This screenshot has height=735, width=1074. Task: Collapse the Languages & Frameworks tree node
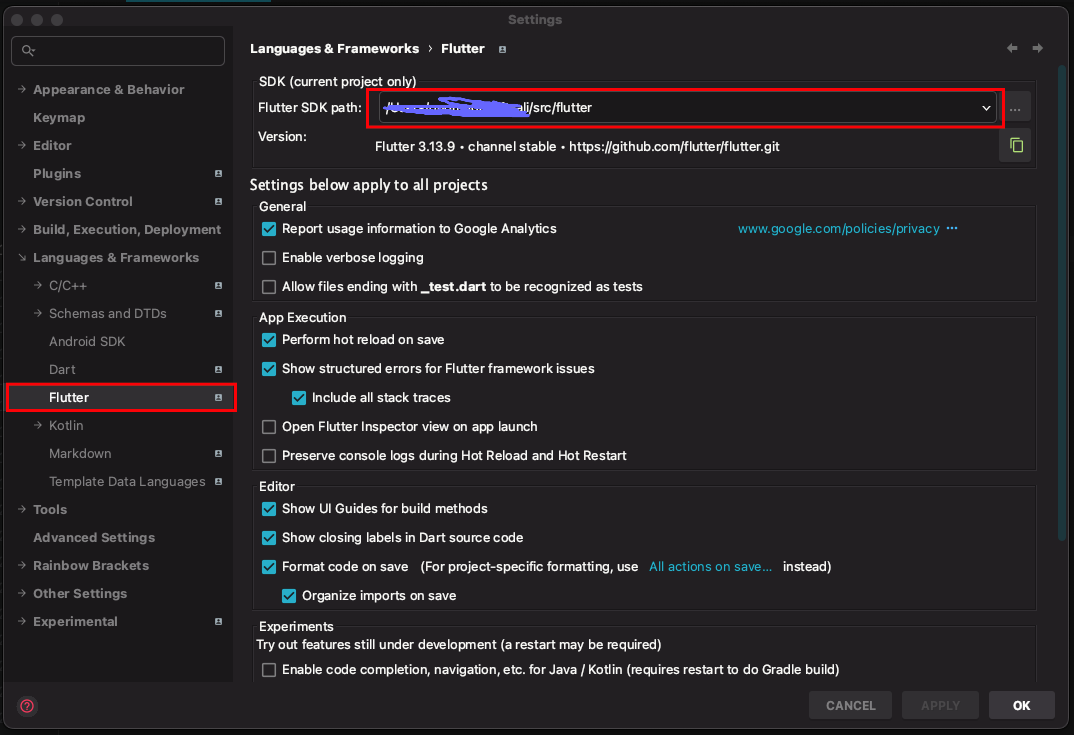click(x=22, y=258)
